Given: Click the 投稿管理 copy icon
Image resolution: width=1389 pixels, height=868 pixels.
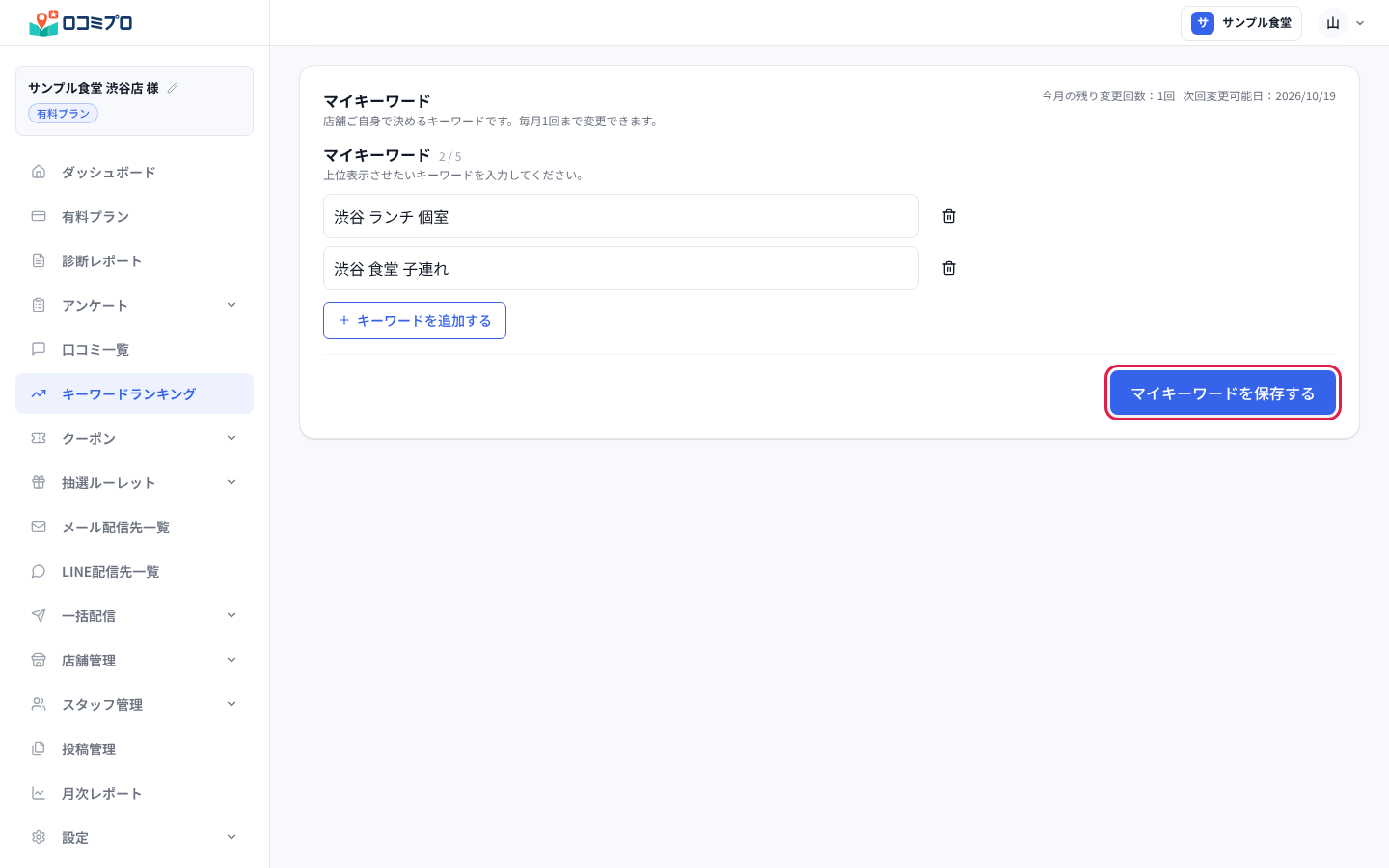Looking at the screenshot, I should coord(39,748).
